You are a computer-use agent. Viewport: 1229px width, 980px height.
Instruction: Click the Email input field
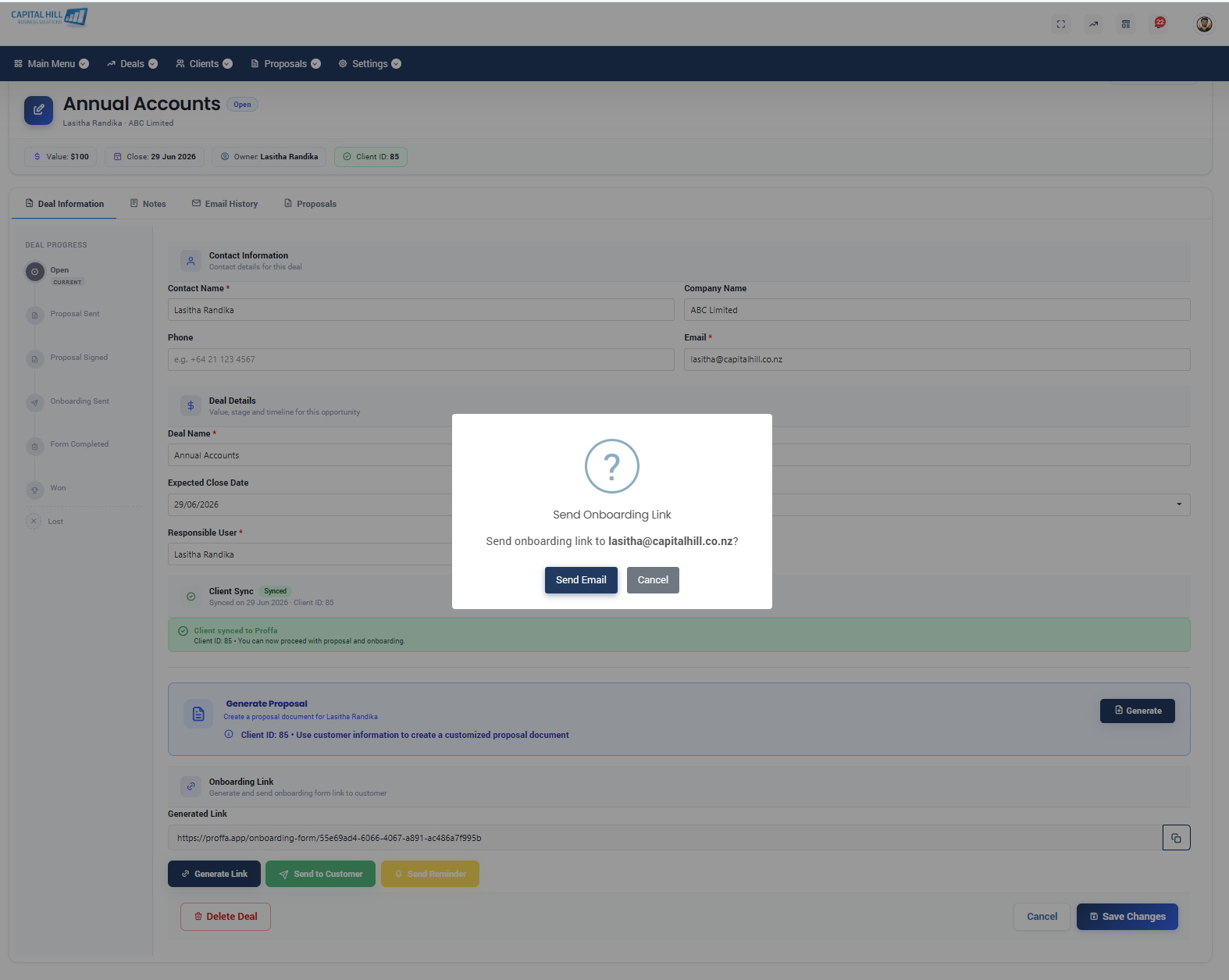point(937,359)
